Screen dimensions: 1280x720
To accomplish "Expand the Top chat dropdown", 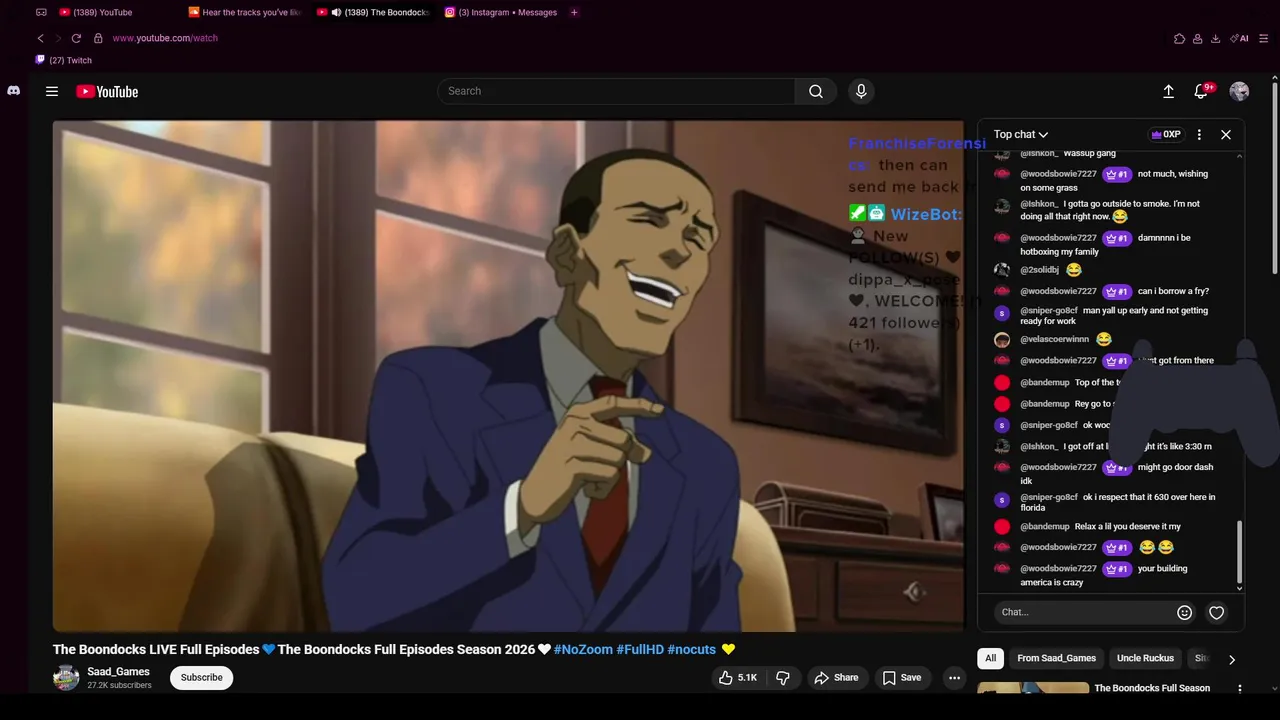I will (1021, 134).
